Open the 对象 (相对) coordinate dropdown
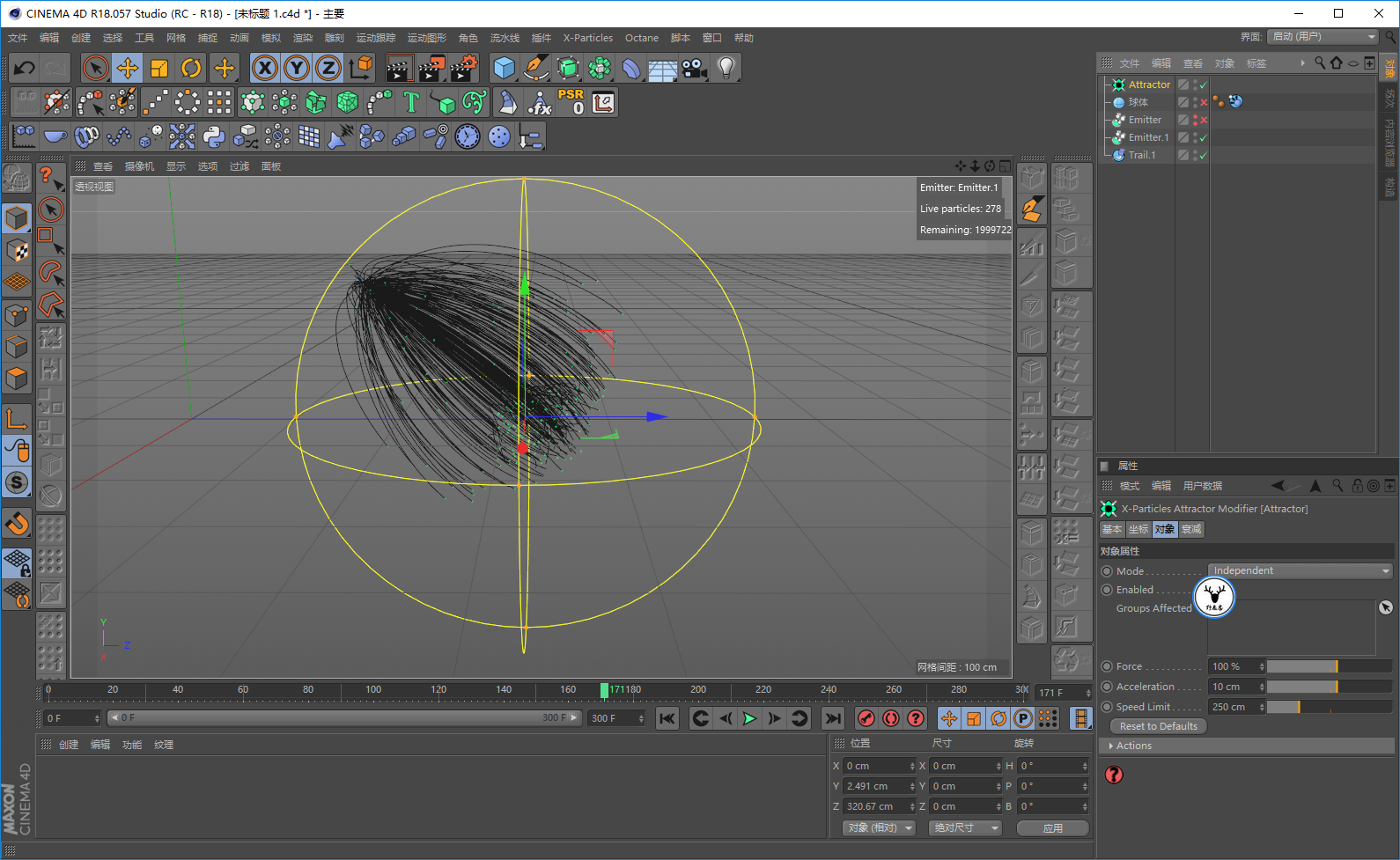Image resolution: width=1400 pixels, height=860 pixels. click(879, 828)
